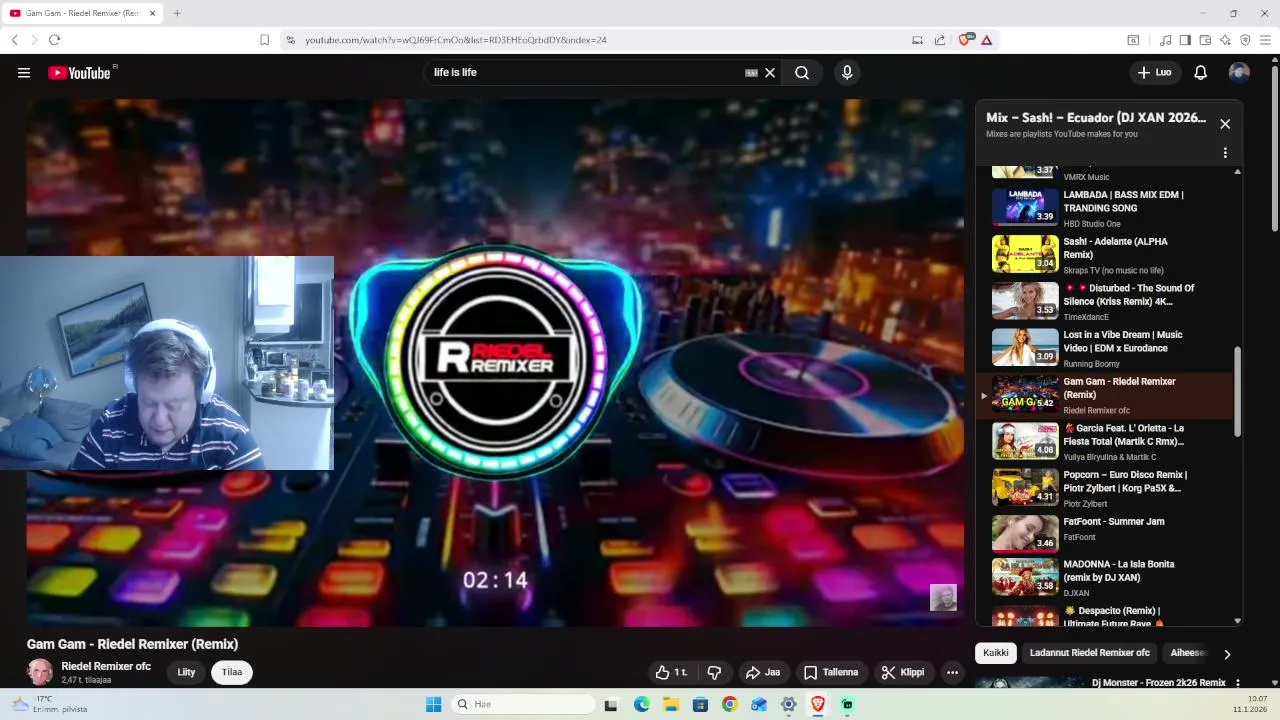1280x720 pixels.
Task: Open a new browser tab
Action: 177,13
